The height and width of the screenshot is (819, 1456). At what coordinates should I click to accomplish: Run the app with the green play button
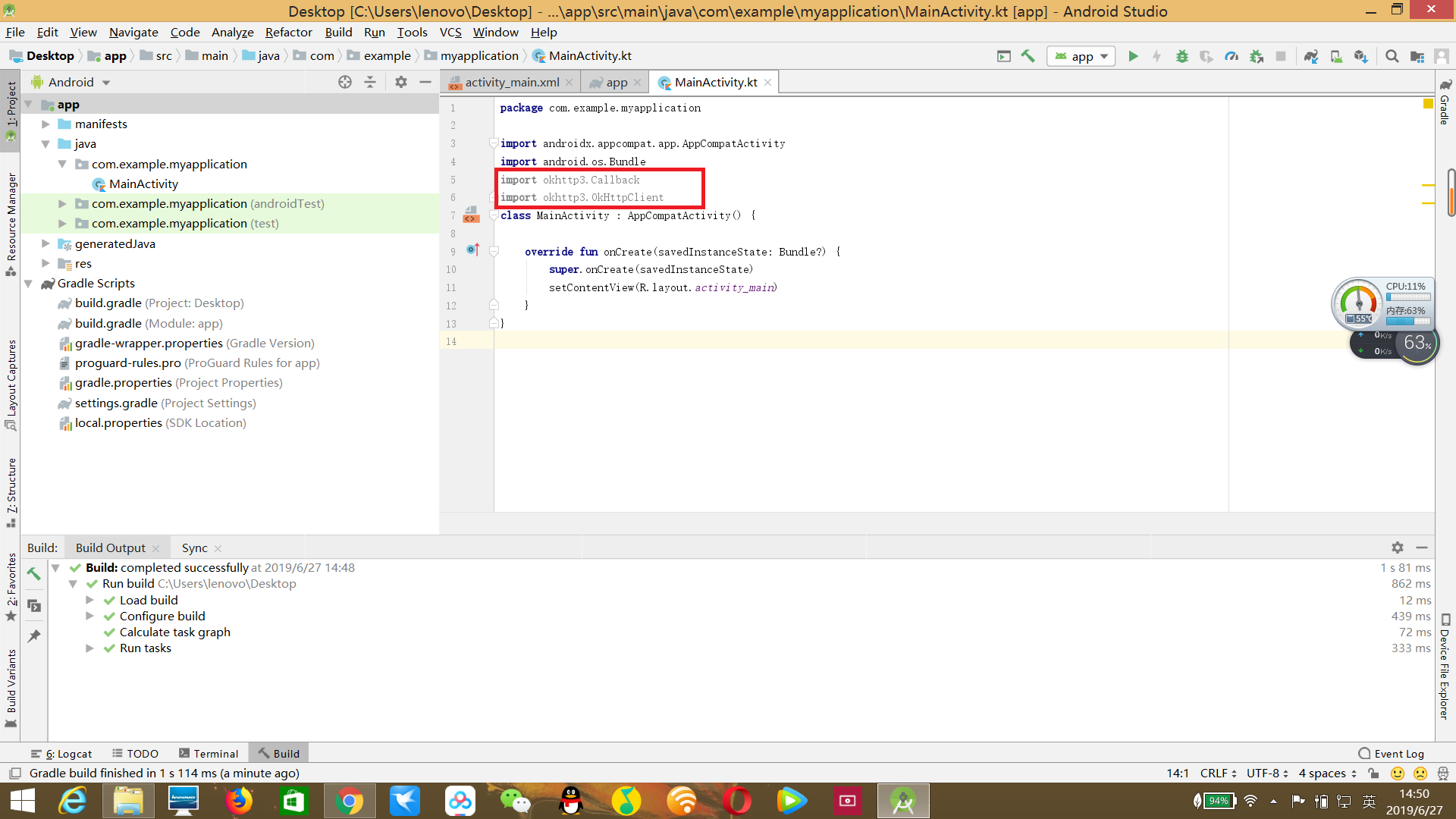[x=1133, y=56]
